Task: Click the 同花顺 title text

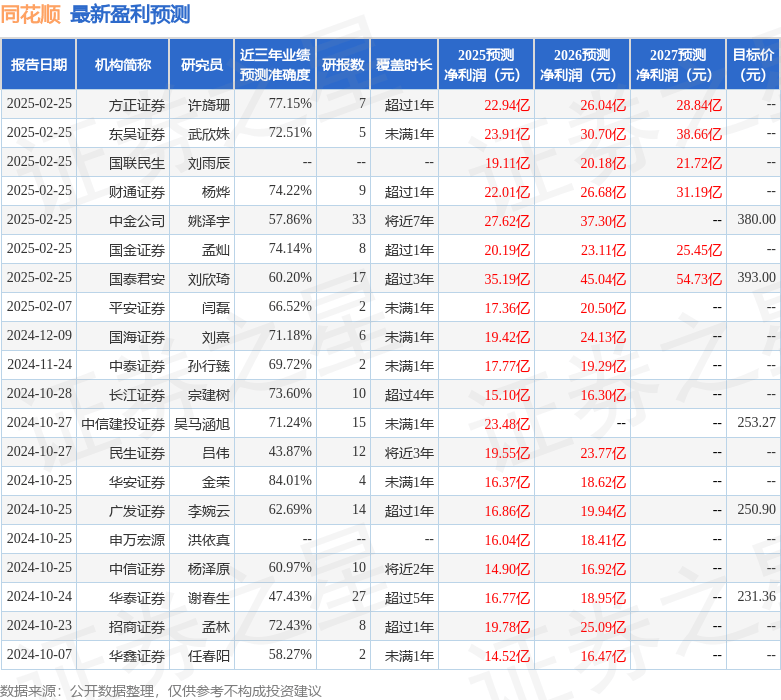Action: pos(30,14)
